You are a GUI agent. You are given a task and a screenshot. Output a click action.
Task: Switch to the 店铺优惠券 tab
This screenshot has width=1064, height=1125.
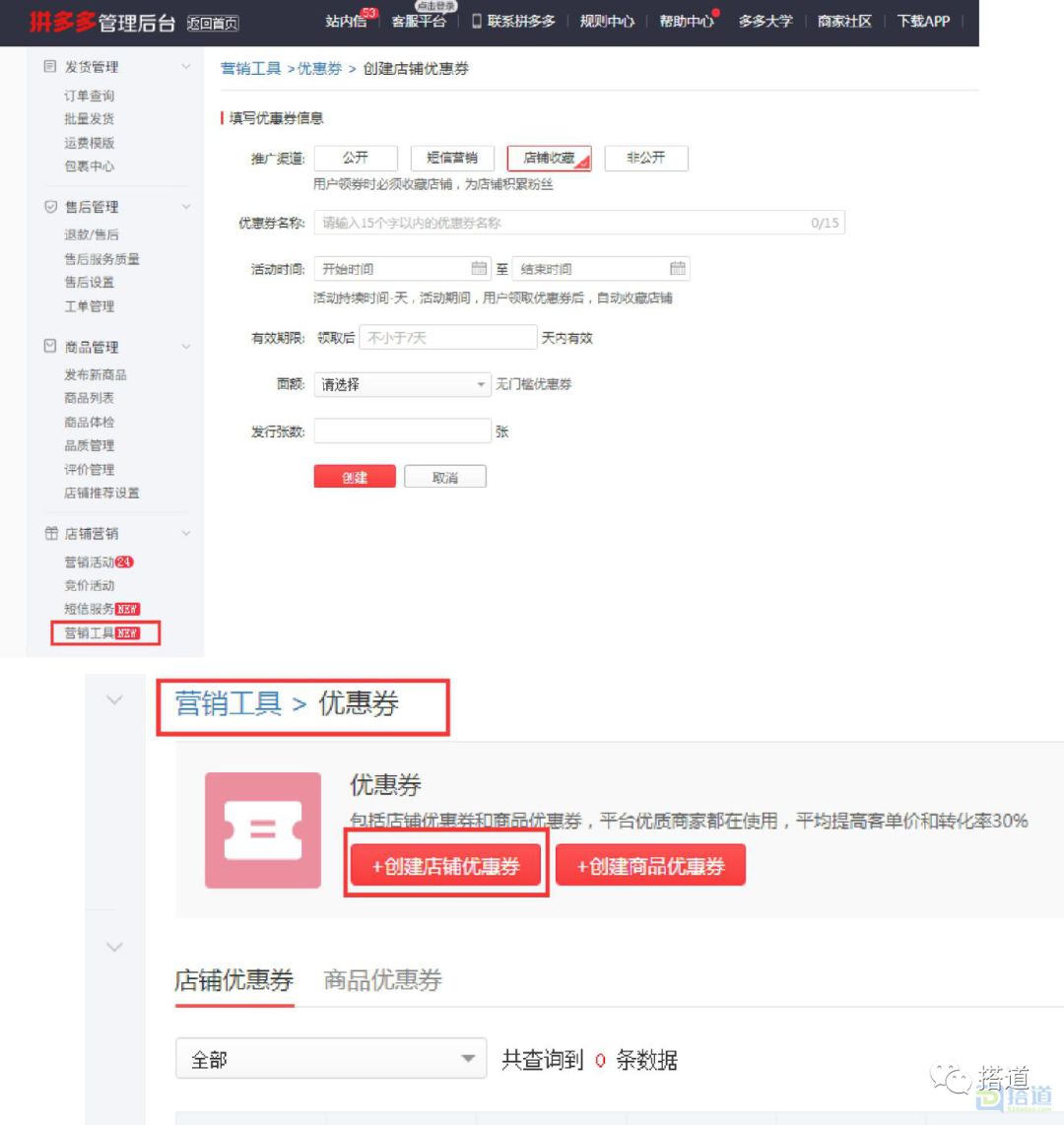233,980
